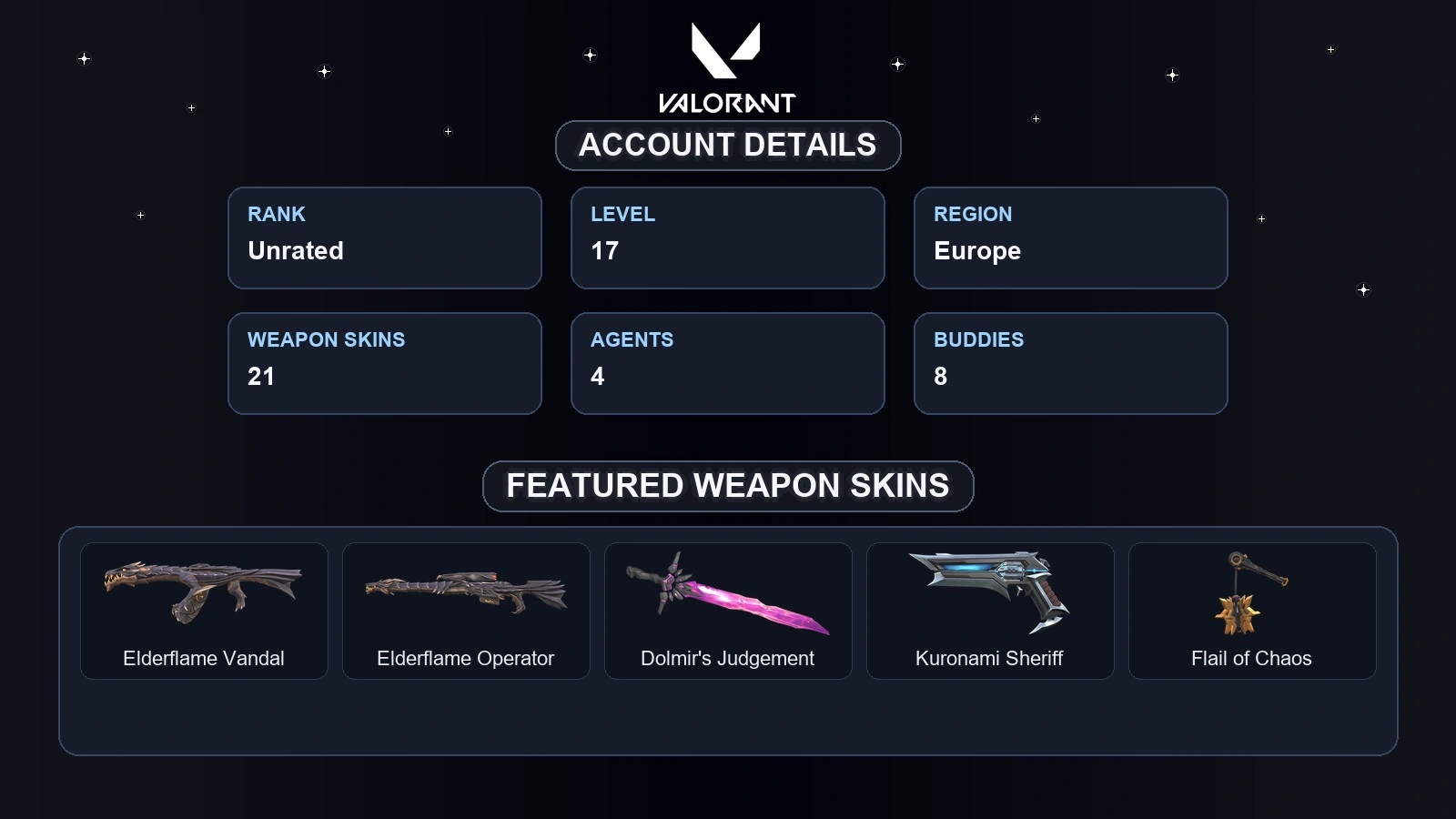The width and height of the screenshot is (1456, 819).
Task: Open the Level 17 card
Action: 728,238
